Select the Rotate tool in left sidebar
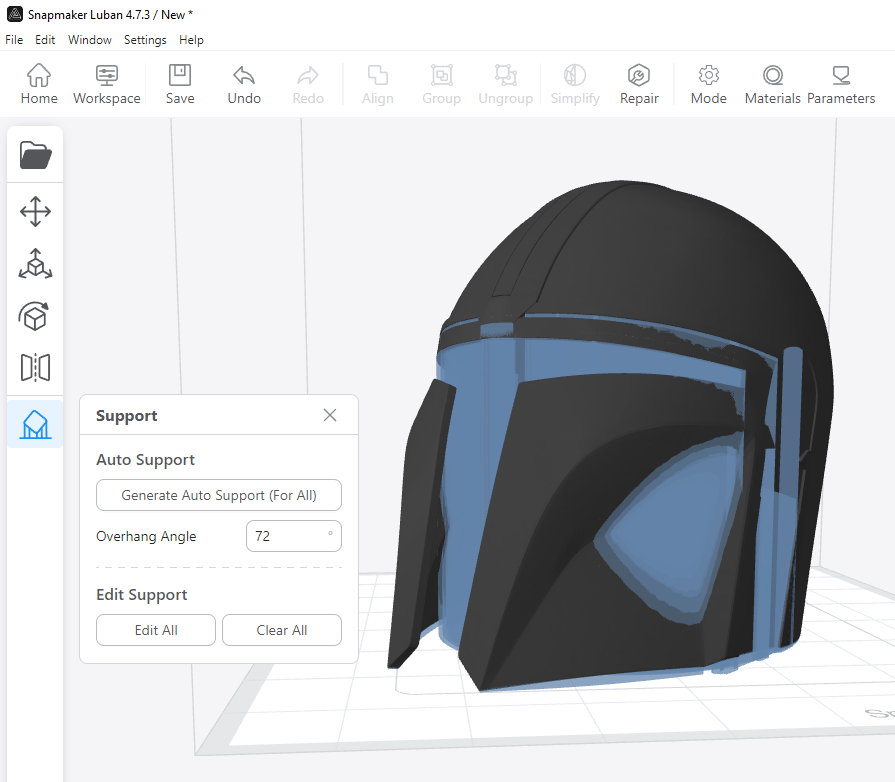 coord(35,317)
